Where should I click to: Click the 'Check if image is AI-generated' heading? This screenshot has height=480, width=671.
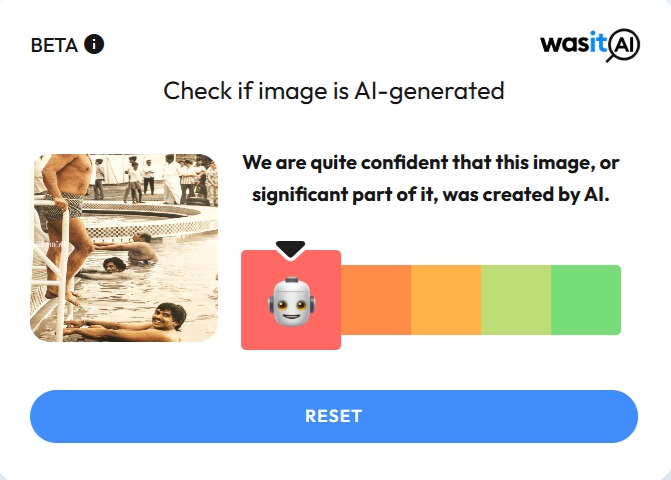point(334,91)
